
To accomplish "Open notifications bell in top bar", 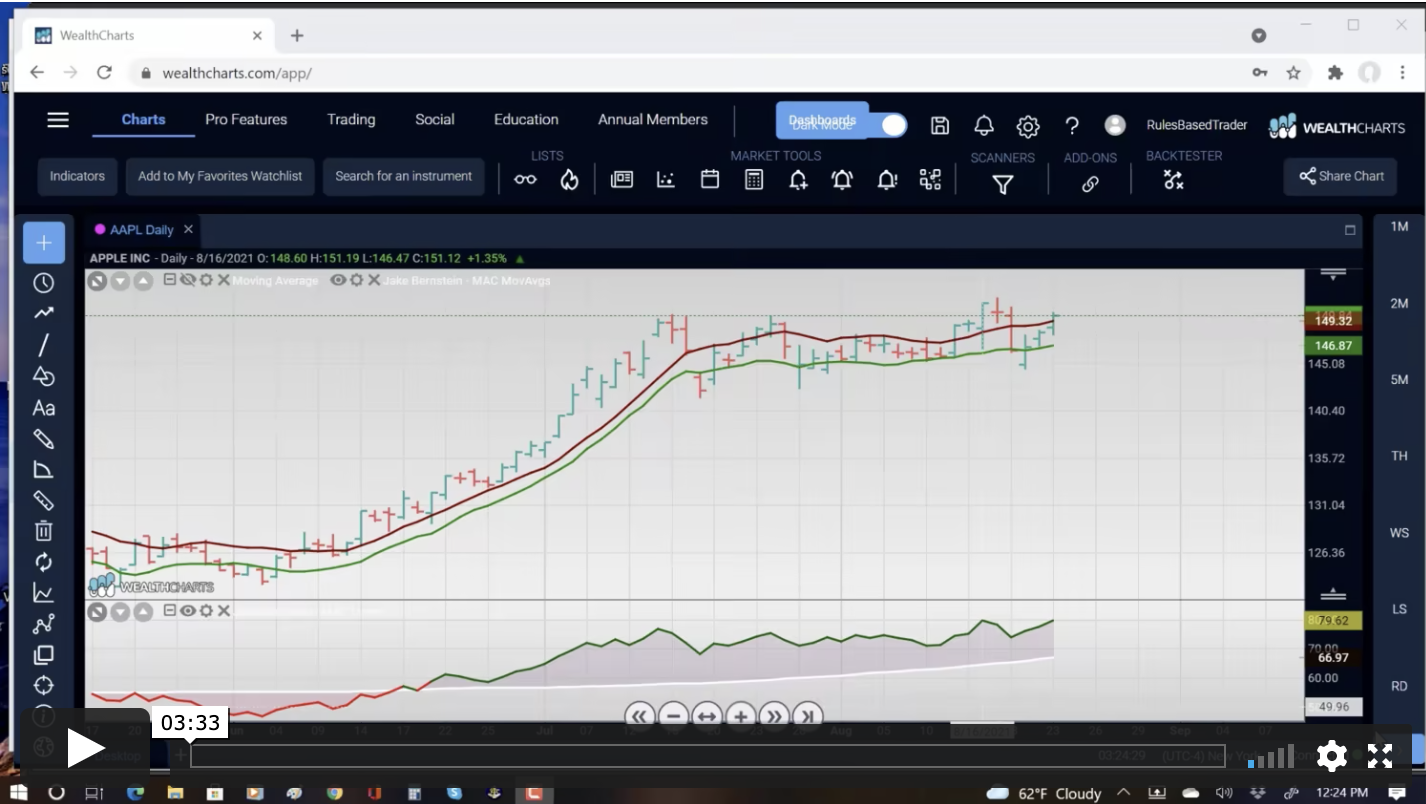I will (x=984, y=125).
